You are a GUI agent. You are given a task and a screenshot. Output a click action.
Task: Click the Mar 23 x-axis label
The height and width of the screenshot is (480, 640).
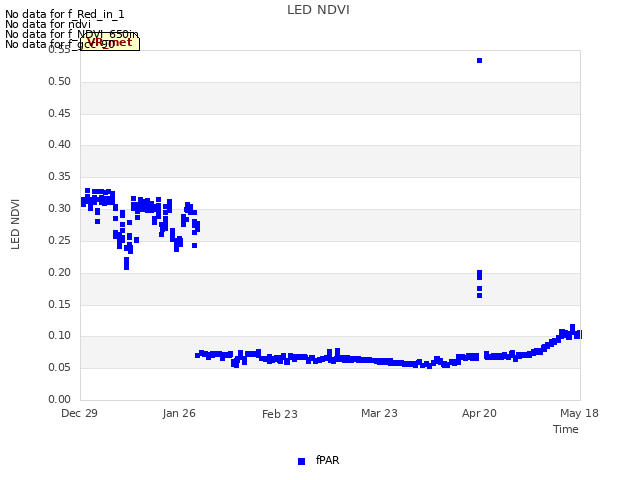(x=379, y=413)
